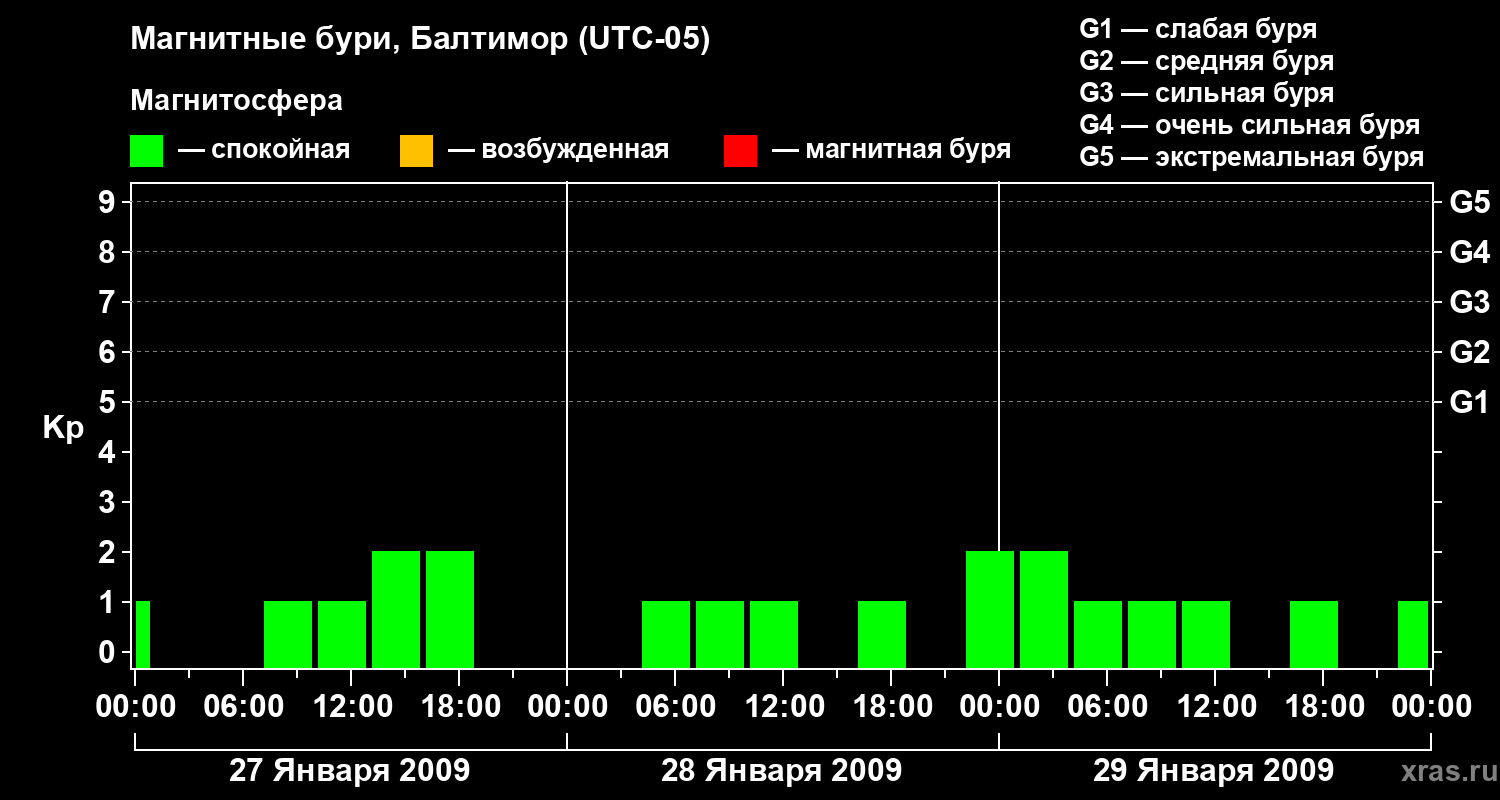Click the 'G4' label on right axis
Screen dimensions: 1500x800
[x=1469, y=252]
